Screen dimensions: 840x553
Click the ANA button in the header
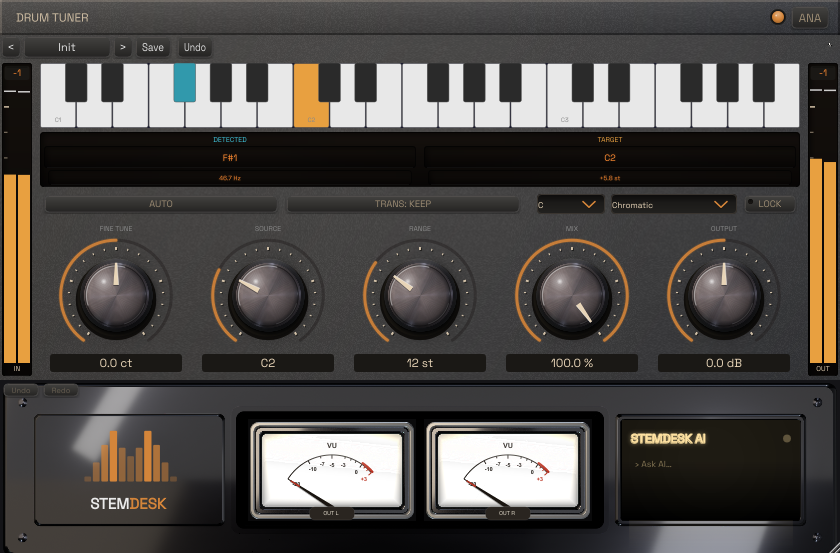809,18
